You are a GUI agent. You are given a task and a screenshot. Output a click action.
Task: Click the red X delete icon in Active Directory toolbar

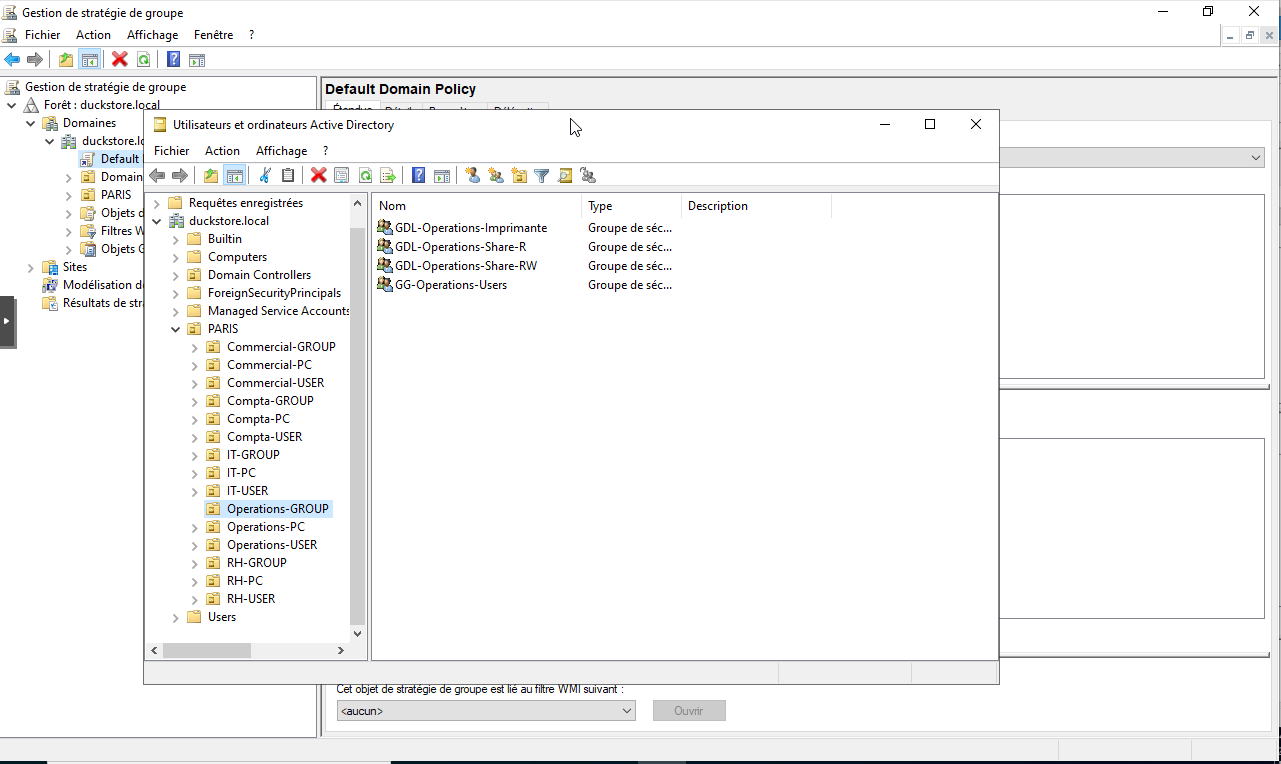(x=318, y=176)
